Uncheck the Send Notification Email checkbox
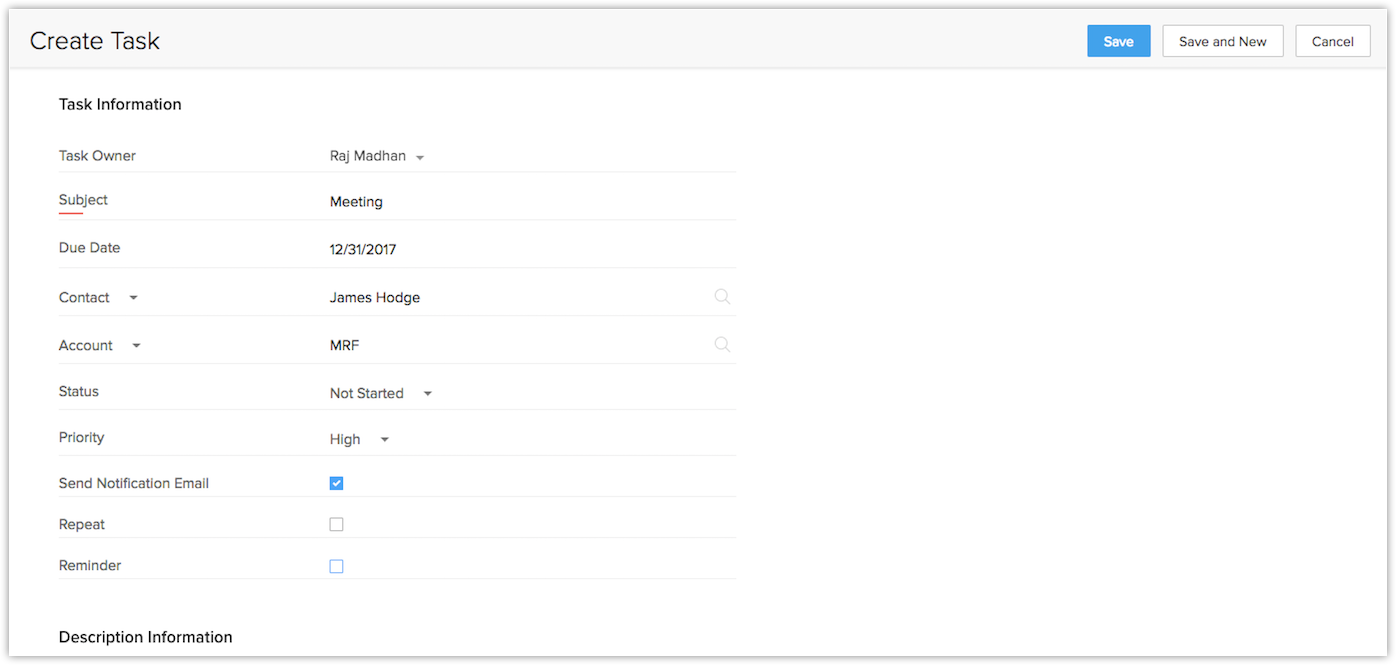The width and height of the screenshot is (1396, 665). coord(336,483)
